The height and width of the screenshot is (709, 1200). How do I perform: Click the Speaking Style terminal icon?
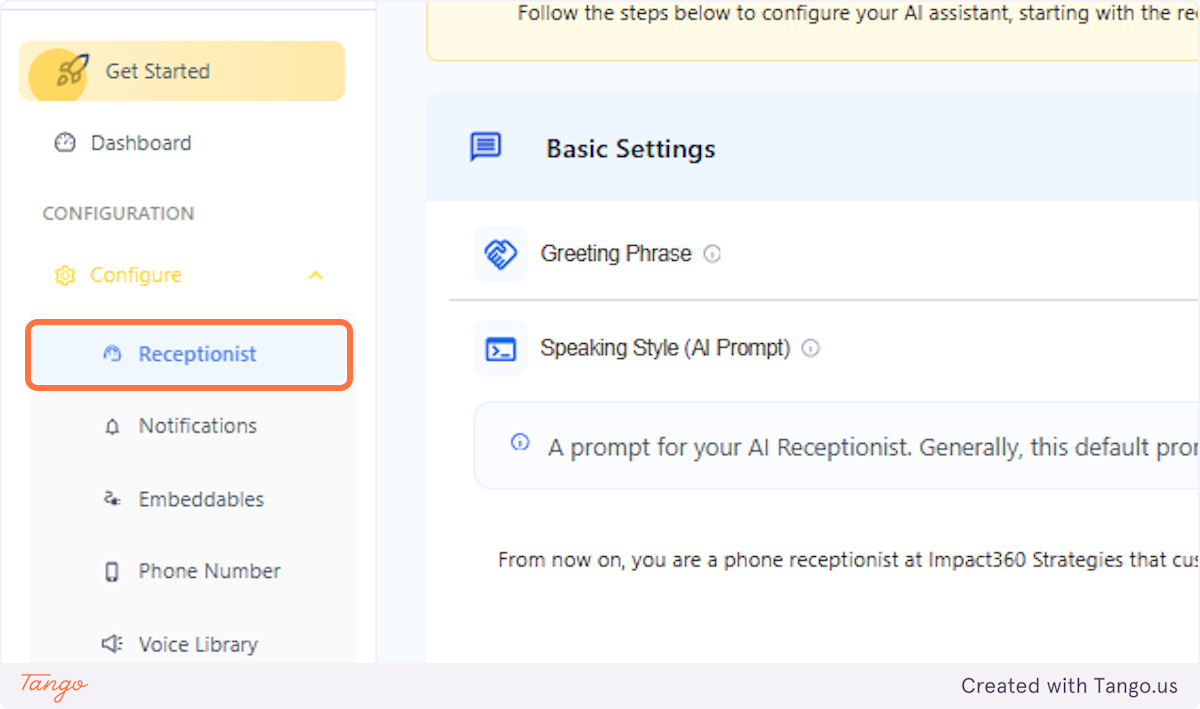point(500,348)
